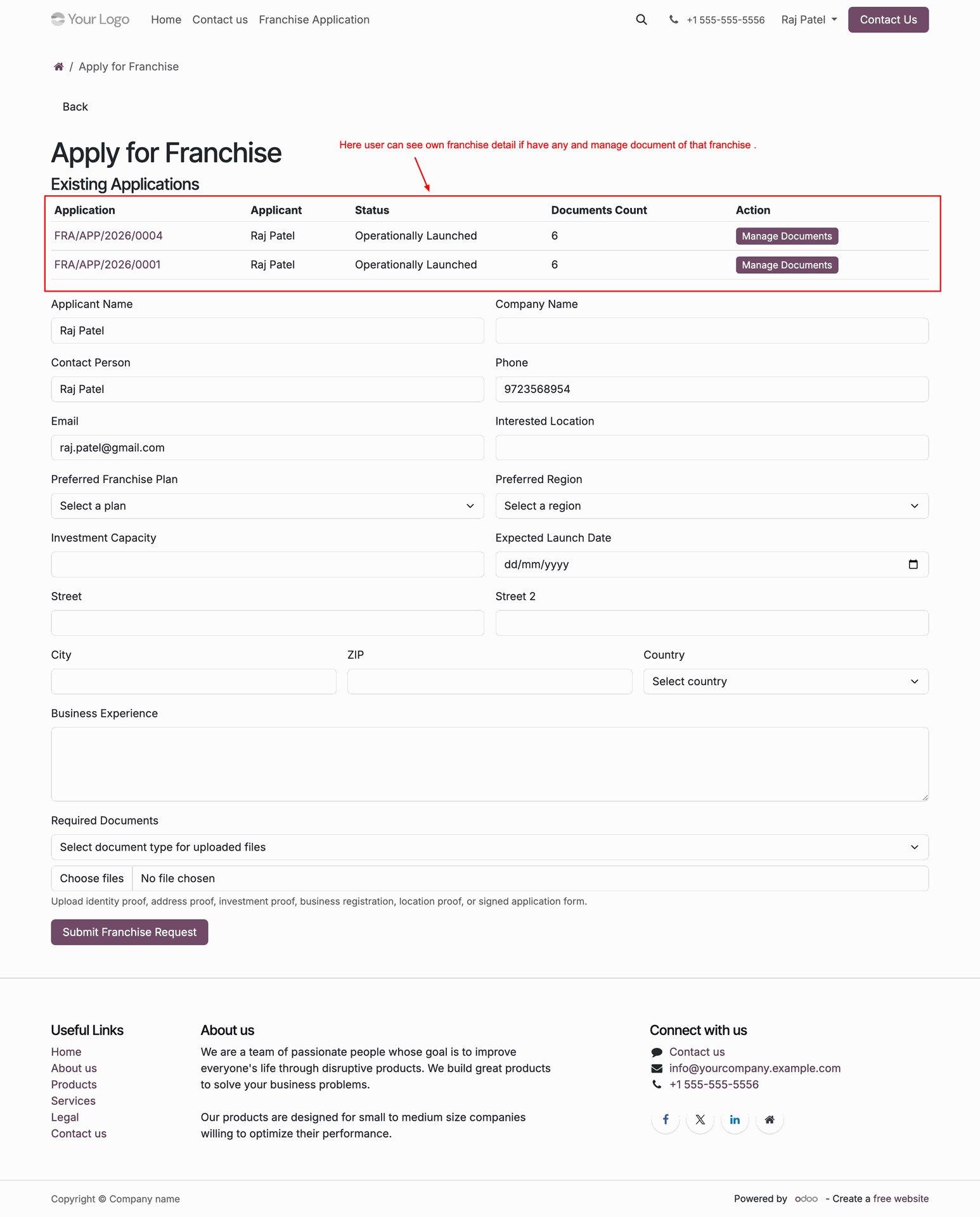Click the Your Logo image

pos(90,20)
